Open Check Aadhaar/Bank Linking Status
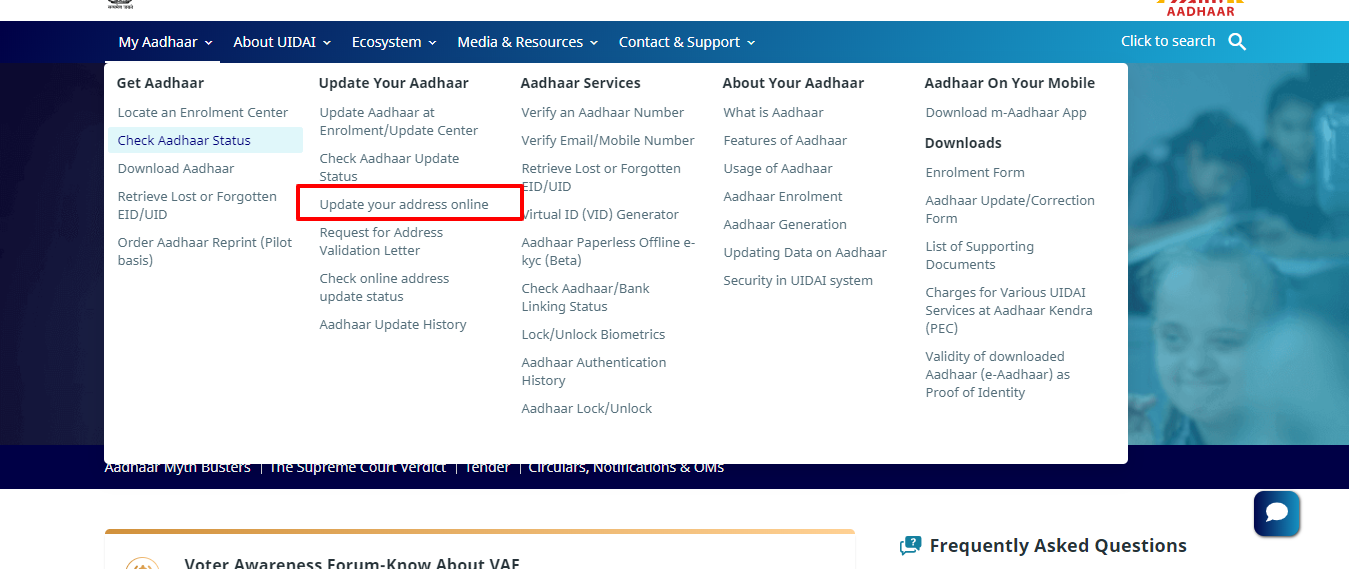Image resolution: width=1349 pixels, height=569 pixels. coord(586,298)
